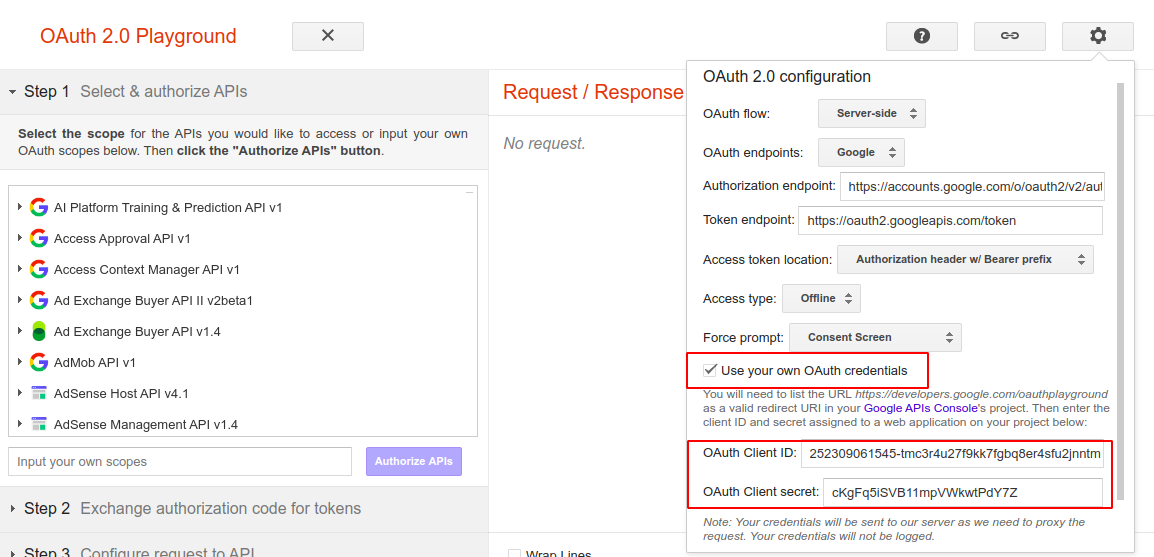Click the OAuth Client ID field
Image resolution: width=1154 pixels, height=557 pixels.
[x=952, y=453]
